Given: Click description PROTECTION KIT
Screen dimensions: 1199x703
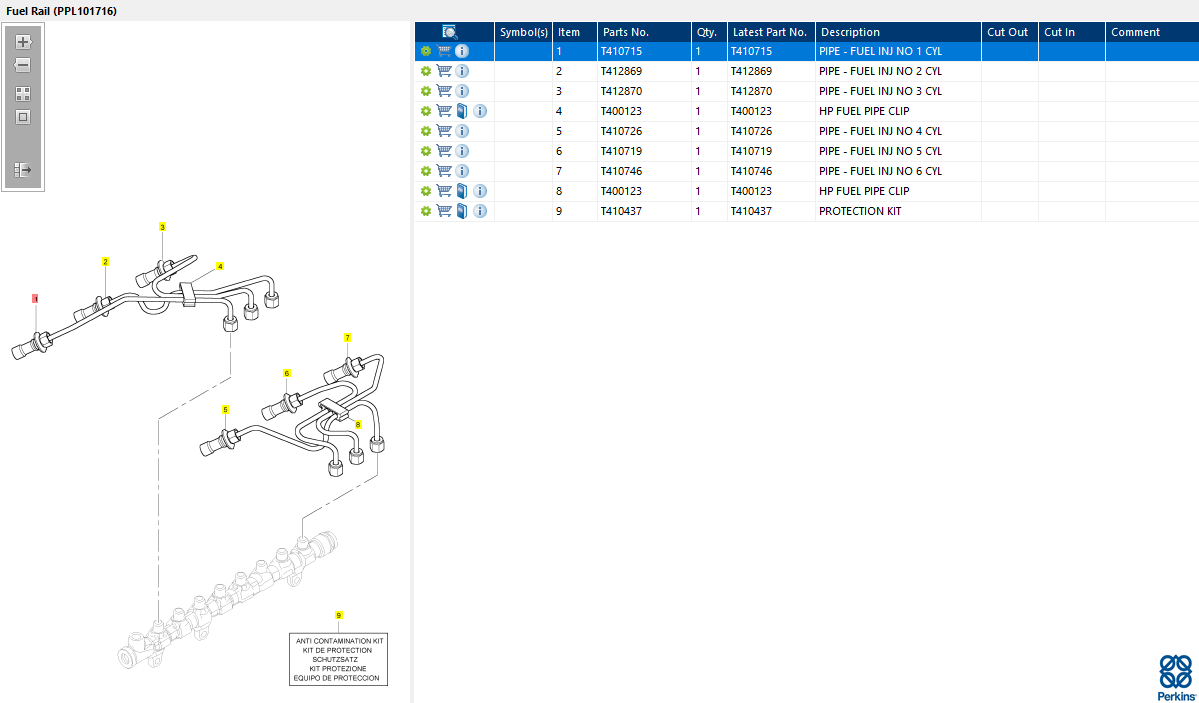Looking at the screenshot, I should pyautogui.click(x=860, y=210).
